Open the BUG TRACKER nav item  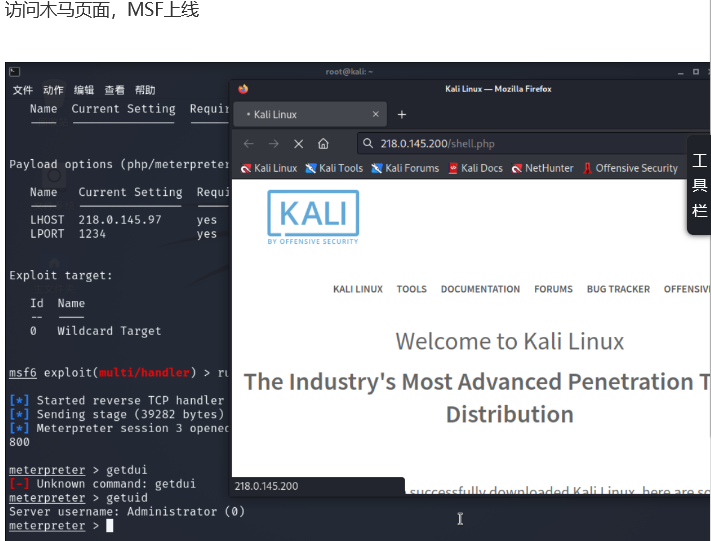click(x=618, y=289)
